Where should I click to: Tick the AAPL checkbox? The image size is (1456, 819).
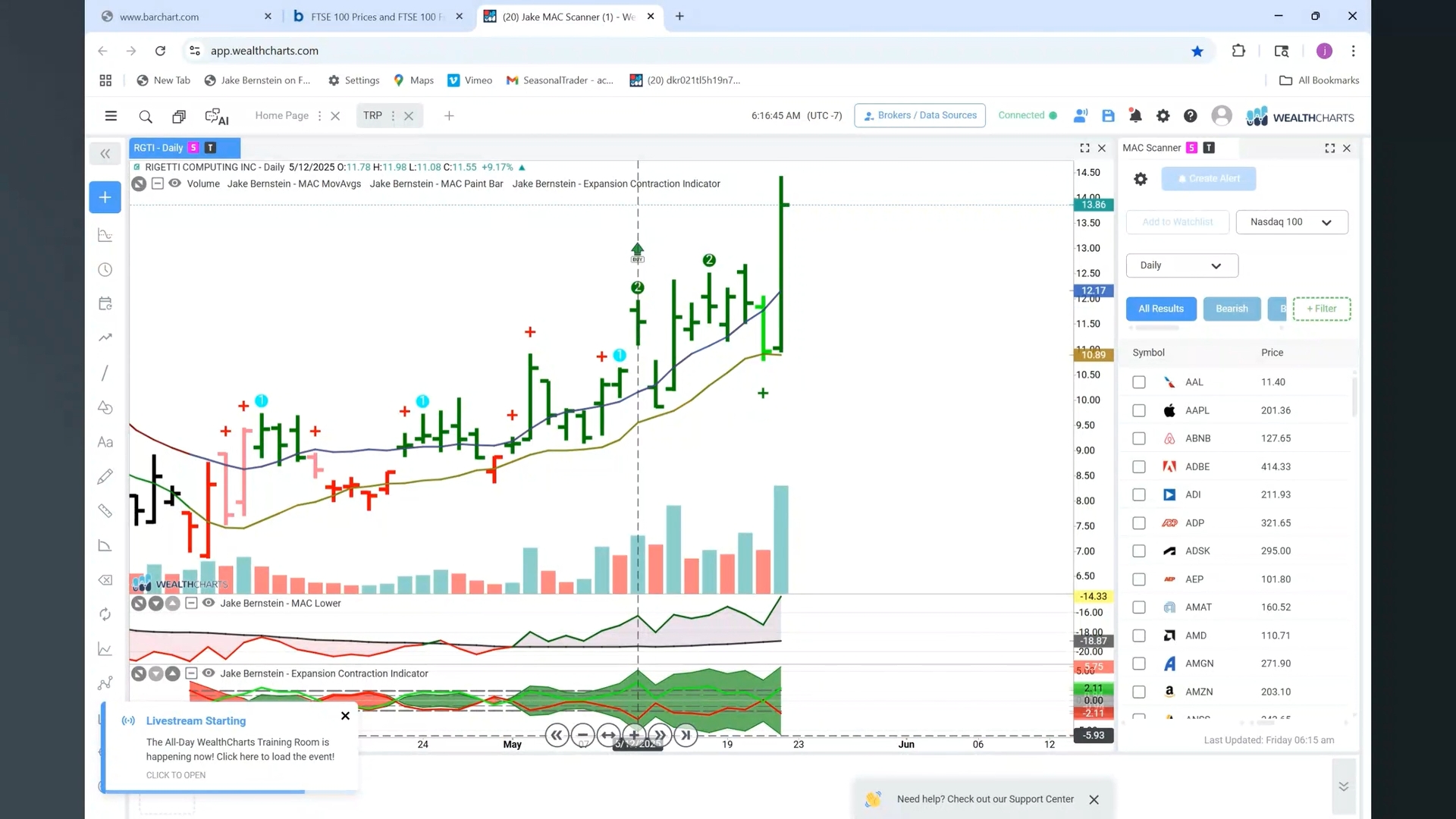tap(1139, 410)
